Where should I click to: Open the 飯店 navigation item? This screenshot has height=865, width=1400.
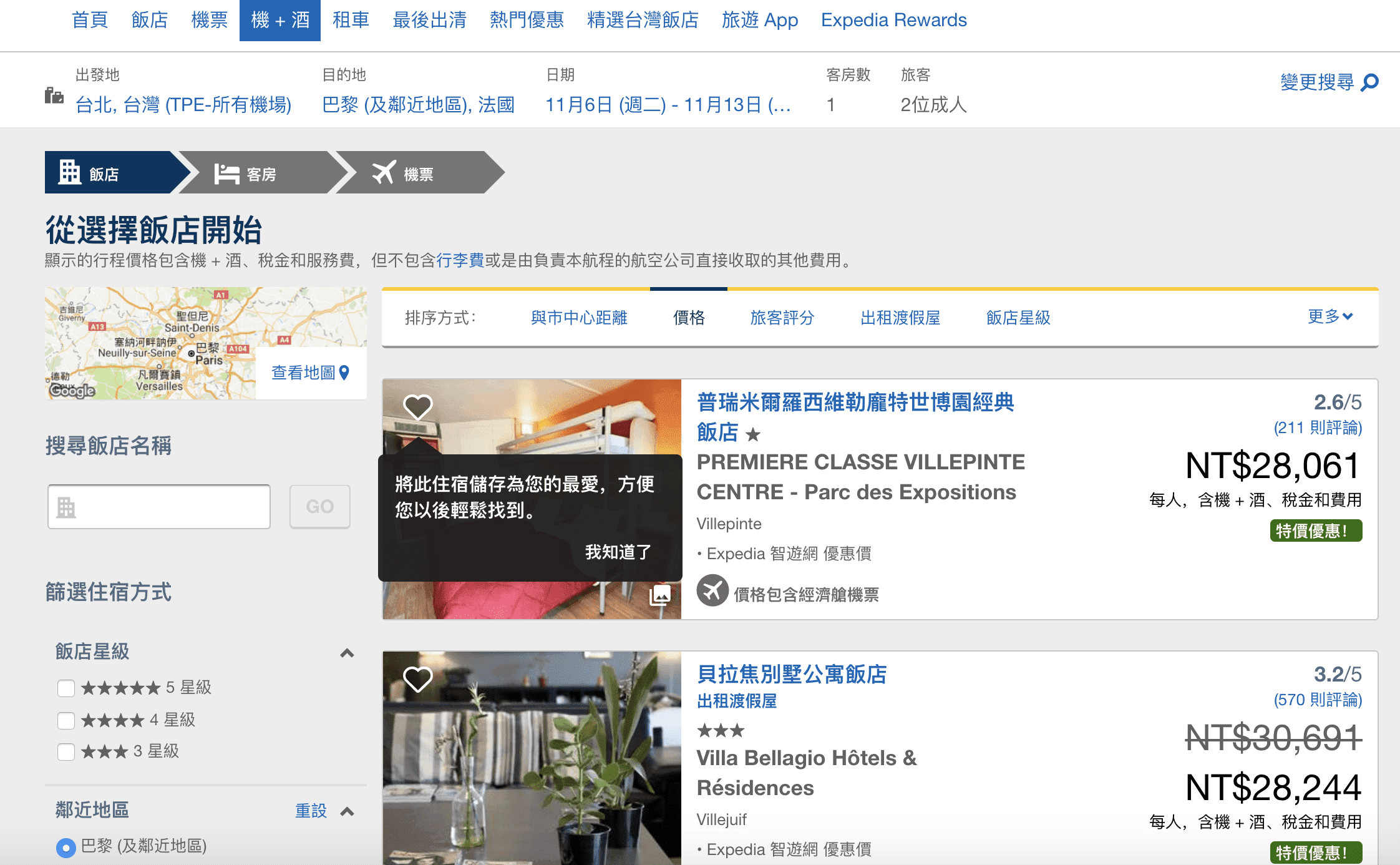tap(150, 20)
